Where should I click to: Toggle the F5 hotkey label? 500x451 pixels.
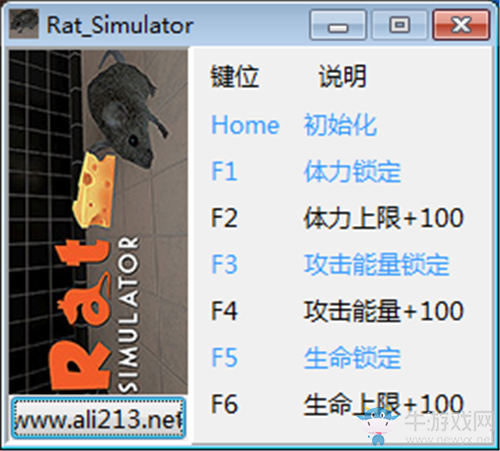224,357
